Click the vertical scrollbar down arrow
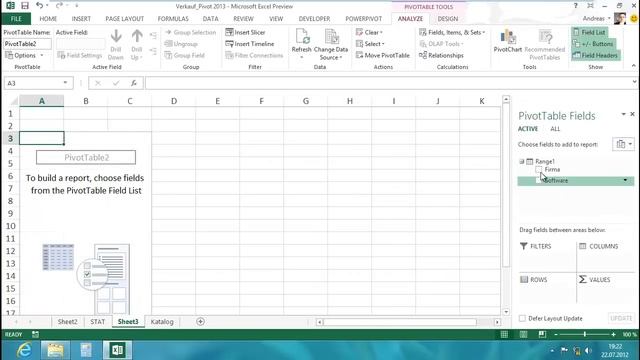640x360 pixels. coord(506,312)
